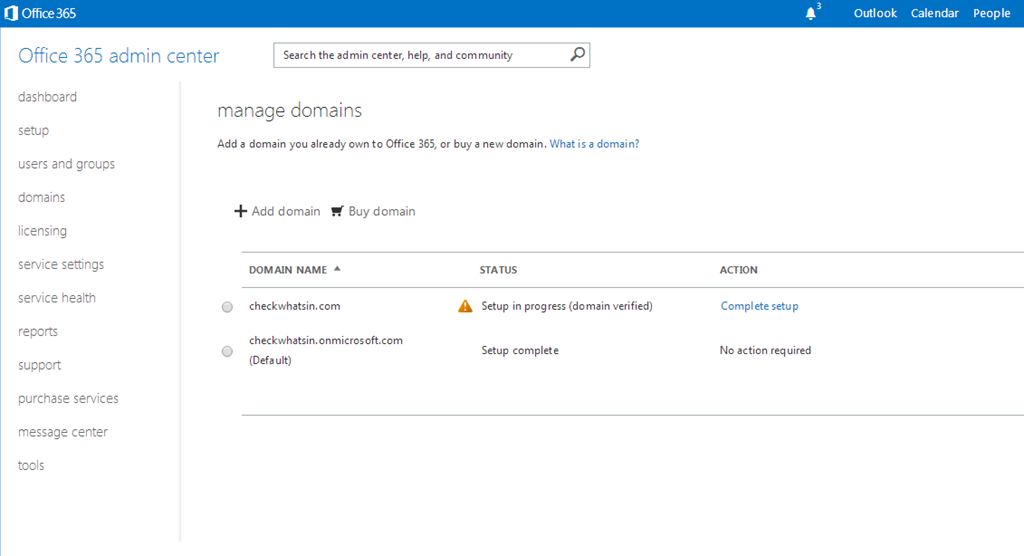The image size is (1024, 556).
Task: Open the setup section
Action: 33,130
